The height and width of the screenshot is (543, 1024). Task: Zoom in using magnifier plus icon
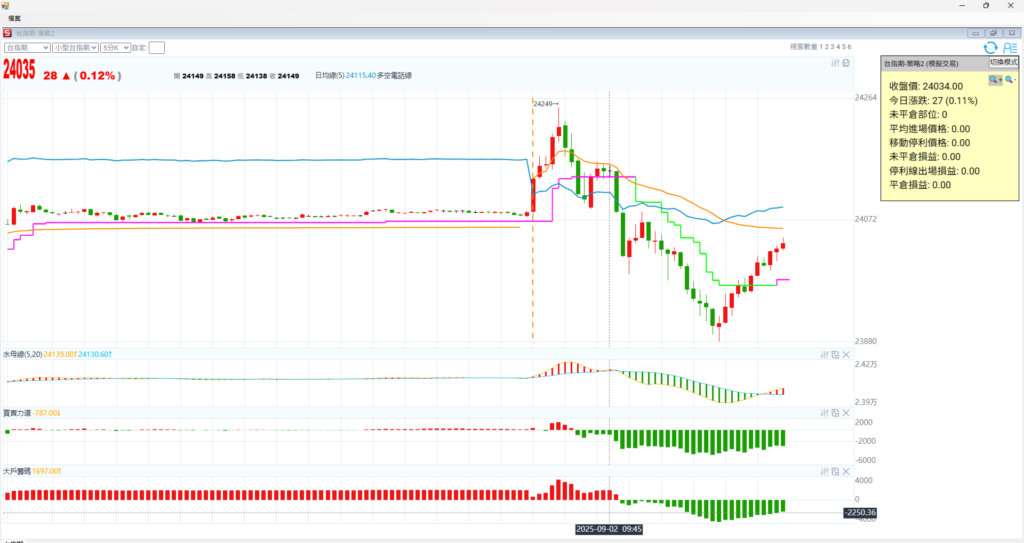[994, 79]
